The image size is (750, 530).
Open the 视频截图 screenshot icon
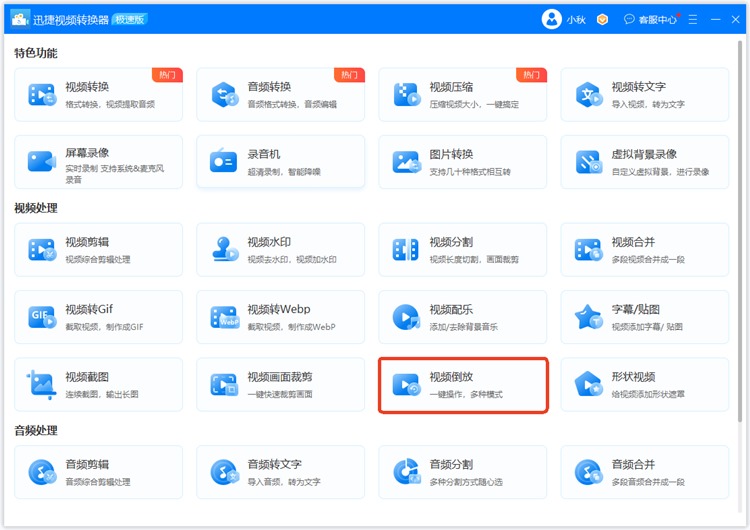click(x=42, y=384)
